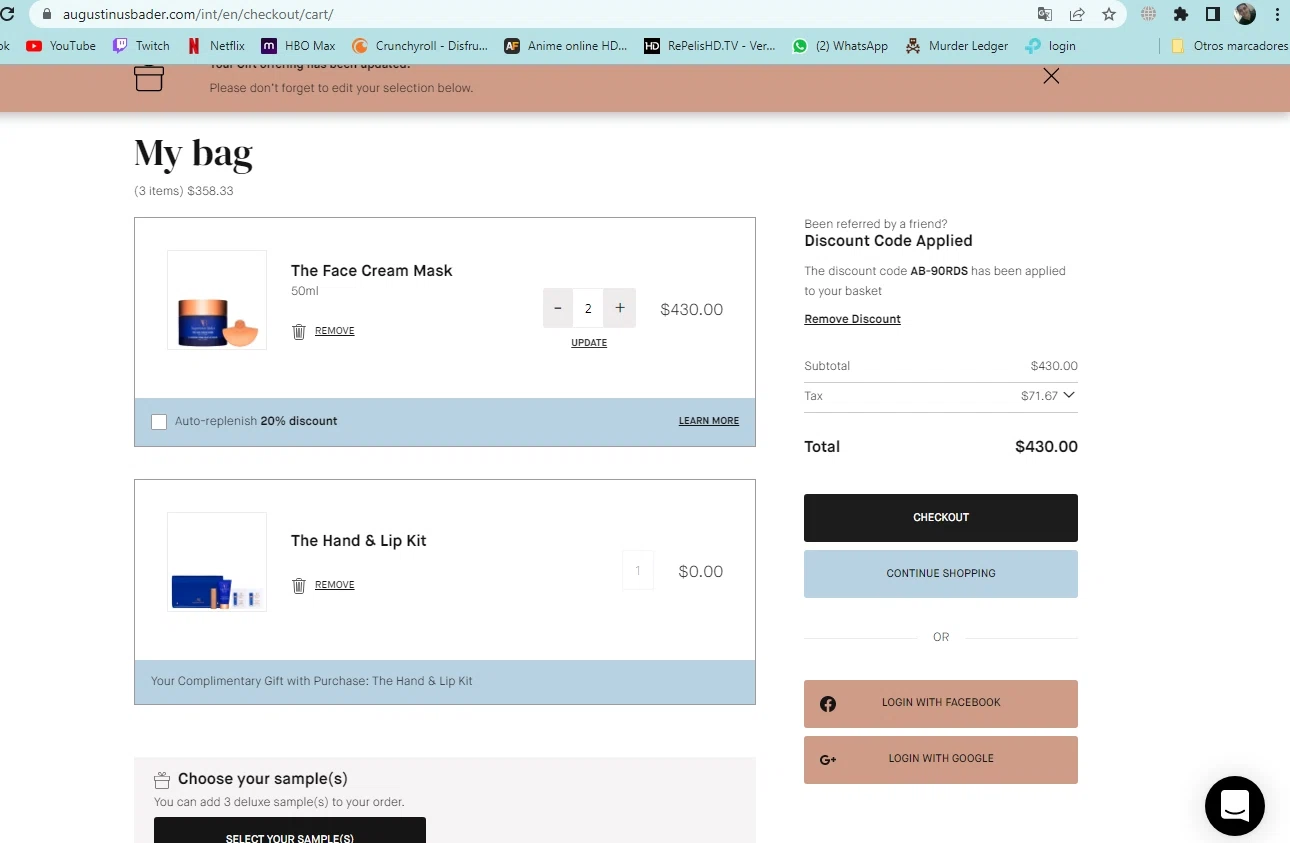1290x843 pixels.
Task: Open the HBO Max bookmark
Action: pos(298,46)
